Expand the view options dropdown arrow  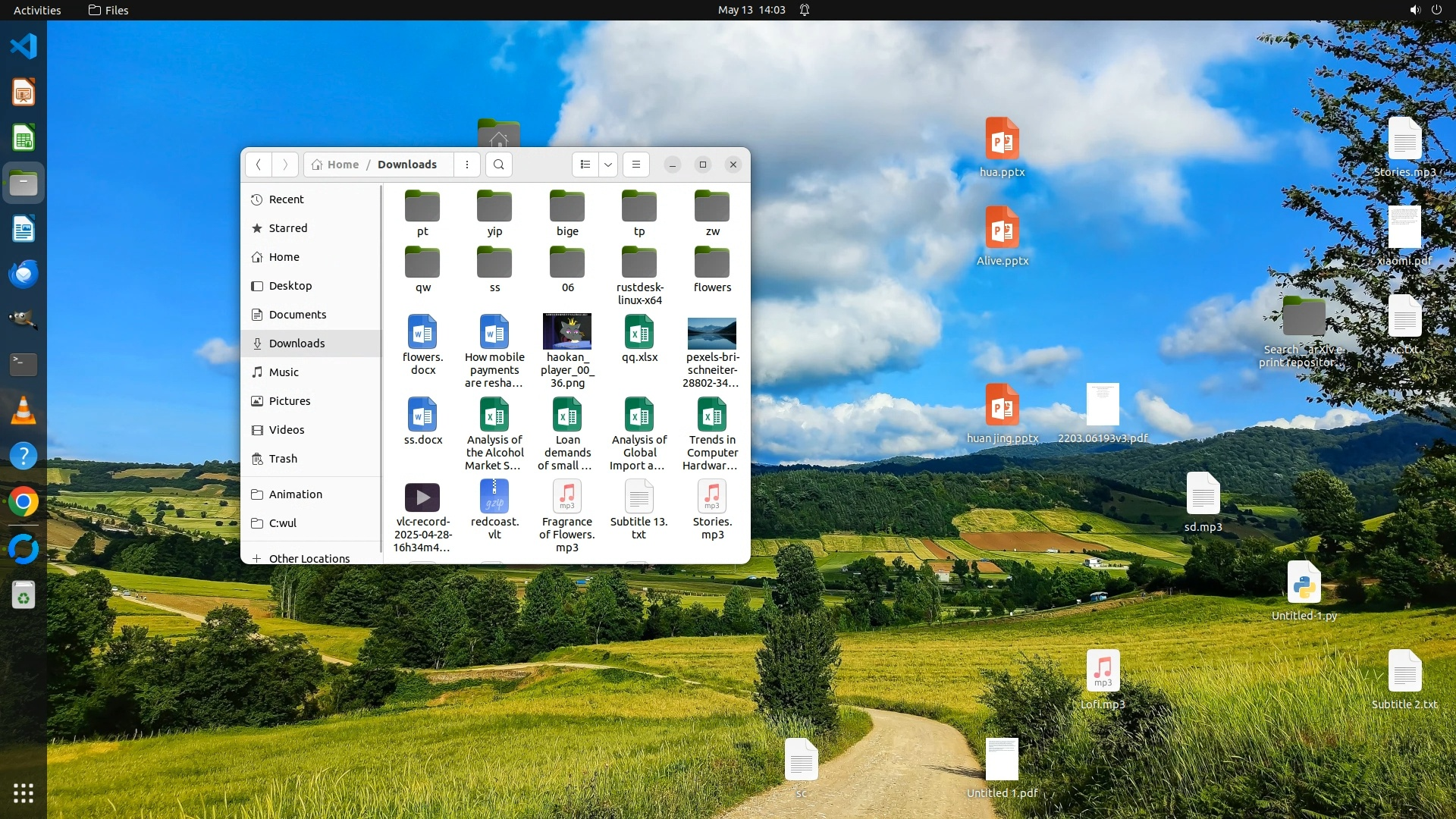coord(608,165)
